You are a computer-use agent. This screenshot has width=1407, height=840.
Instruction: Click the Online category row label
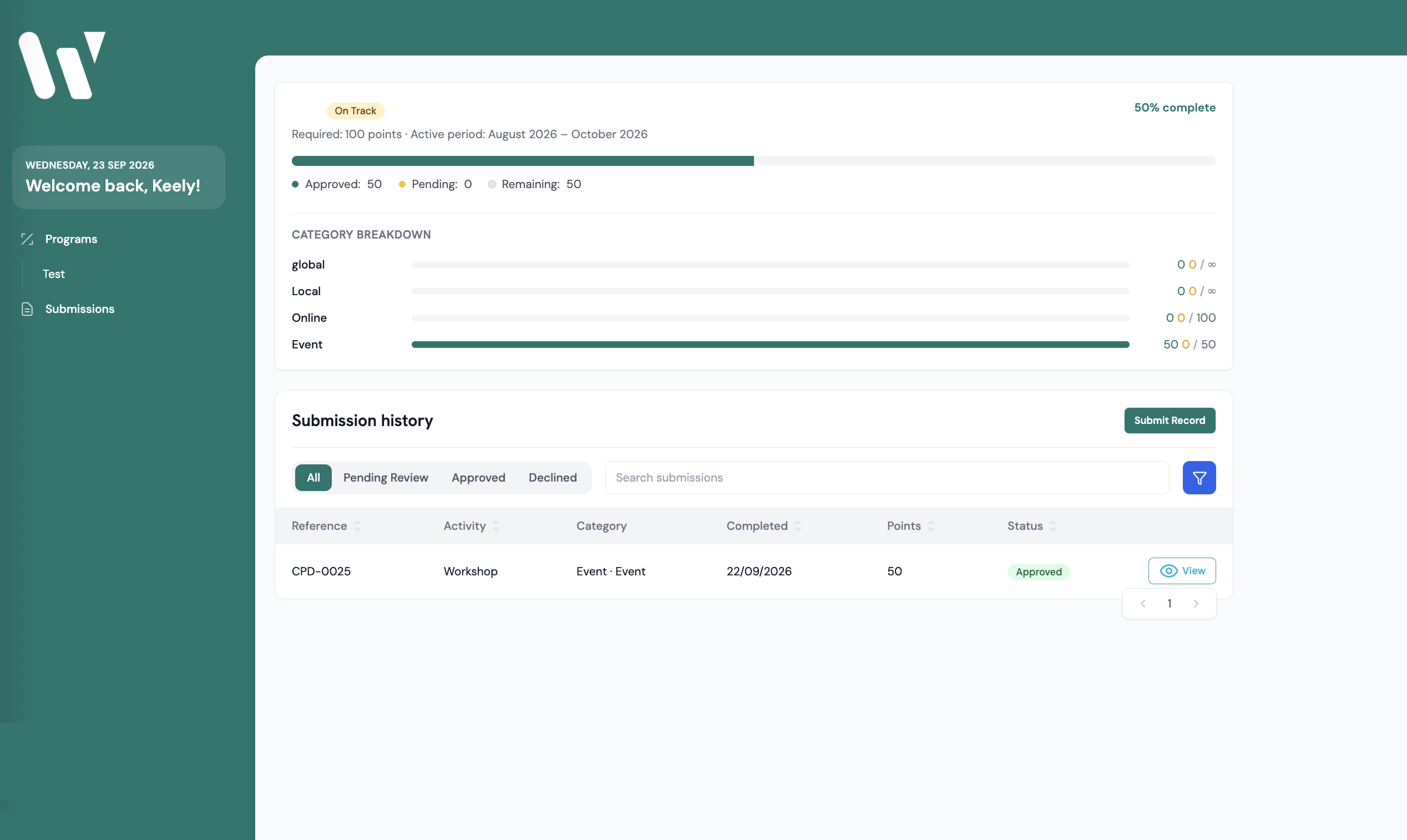pos(309,318)
